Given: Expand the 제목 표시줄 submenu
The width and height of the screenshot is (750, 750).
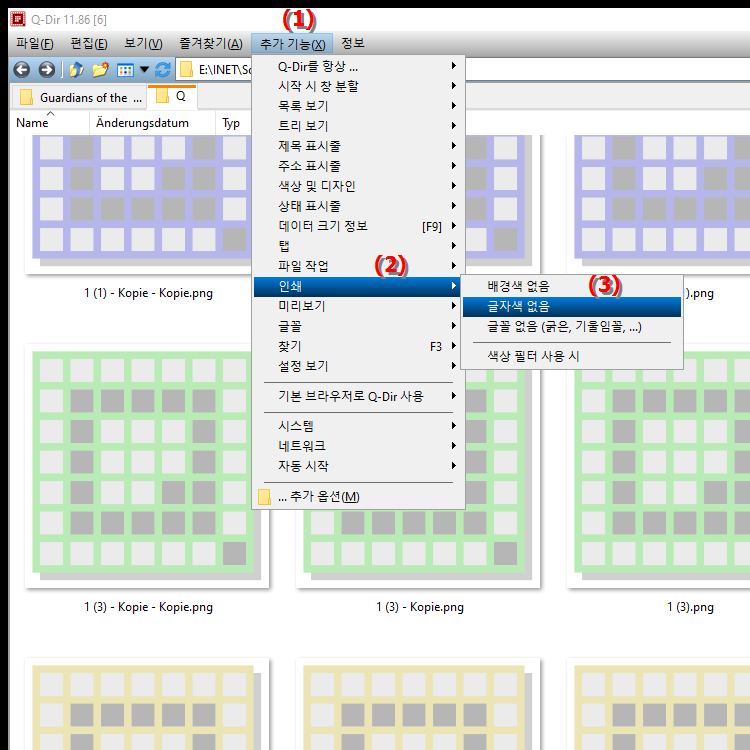Looking at the screenshot, I should (358, 146).
